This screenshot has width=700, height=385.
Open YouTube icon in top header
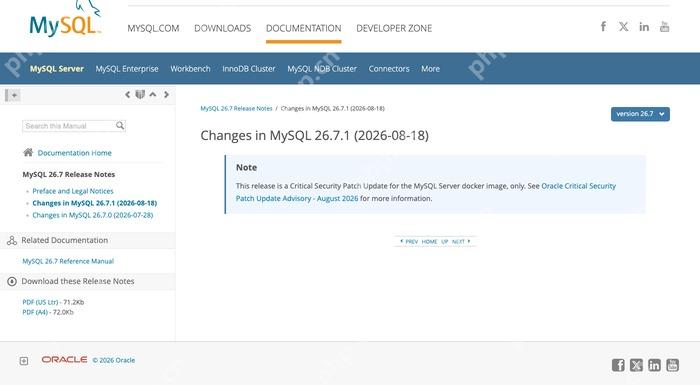click(664, 26)
